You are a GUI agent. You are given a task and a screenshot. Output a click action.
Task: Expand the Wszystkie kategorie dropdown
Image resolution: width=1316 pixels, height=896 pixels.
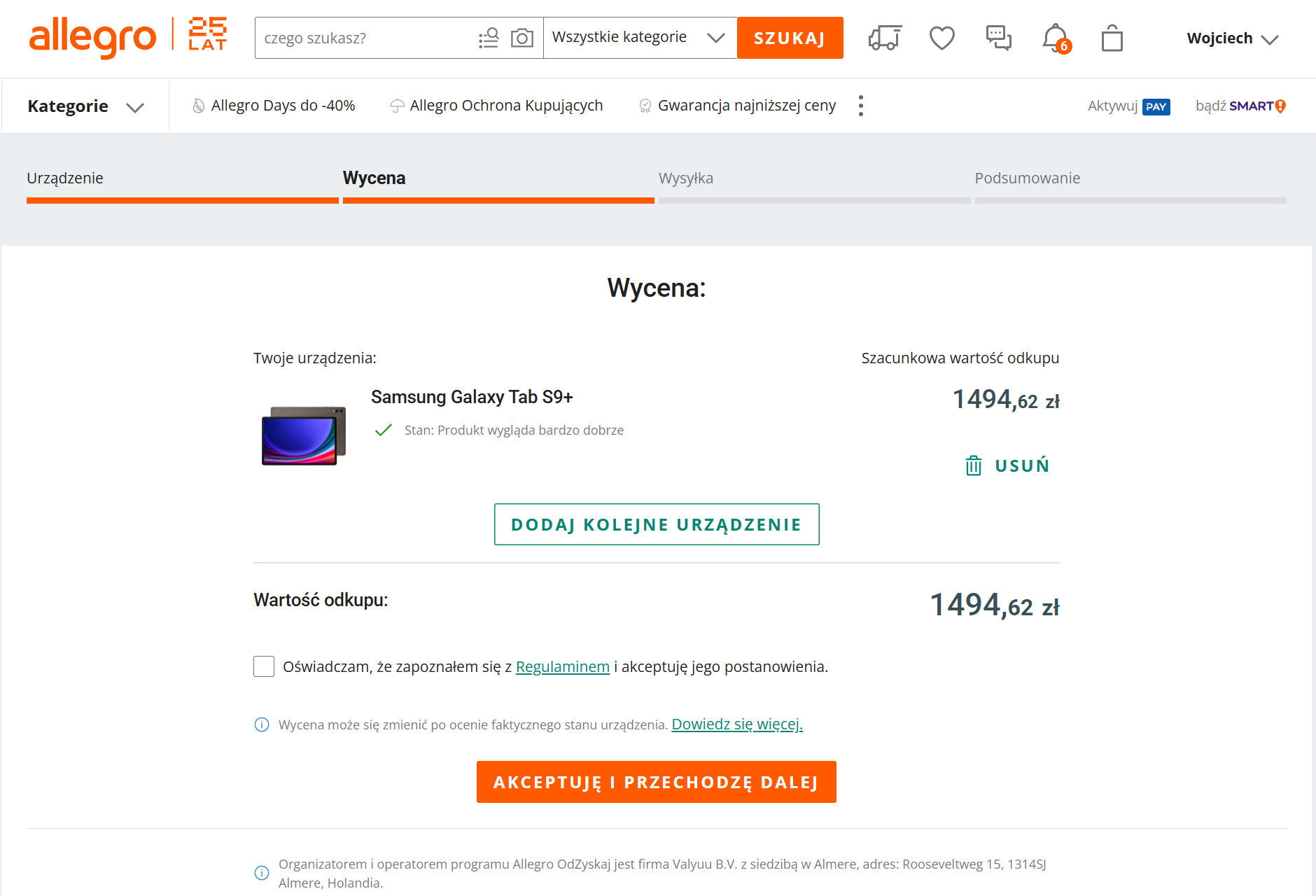coord(639,38)
